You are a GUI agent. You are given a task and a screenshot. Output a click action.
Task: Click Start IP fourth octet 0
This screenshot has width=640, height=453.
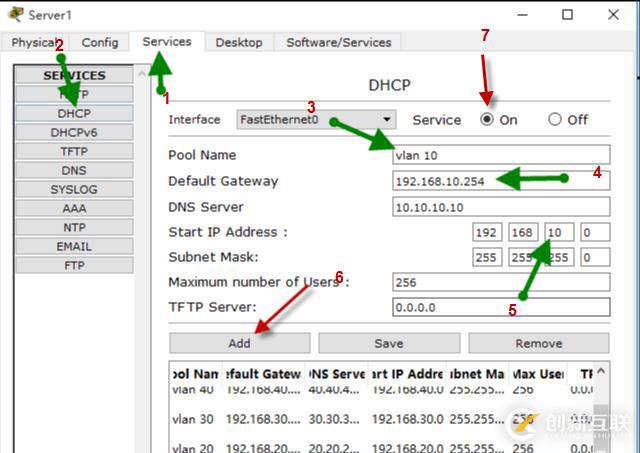pyautogui.click(x=595, y=232)
